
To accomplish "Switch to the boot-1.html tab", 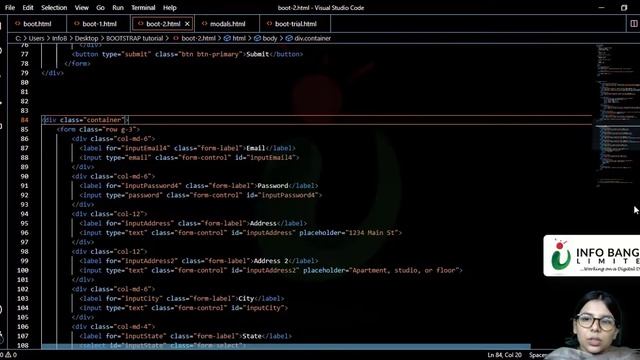I will click(x=99, y=24).
